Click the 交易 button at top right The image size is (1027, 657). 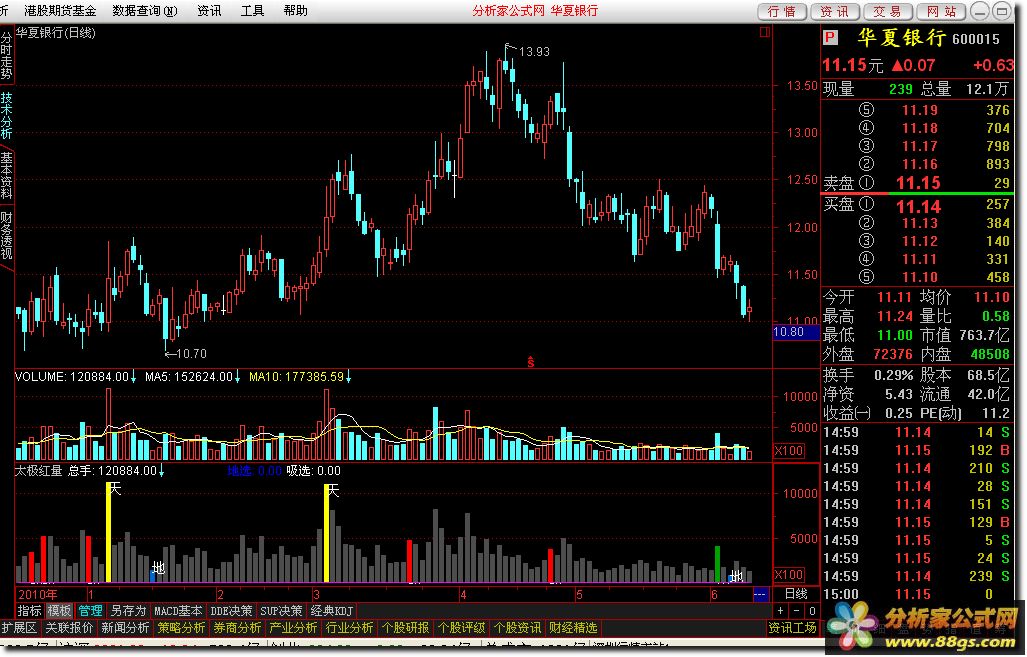887,11
